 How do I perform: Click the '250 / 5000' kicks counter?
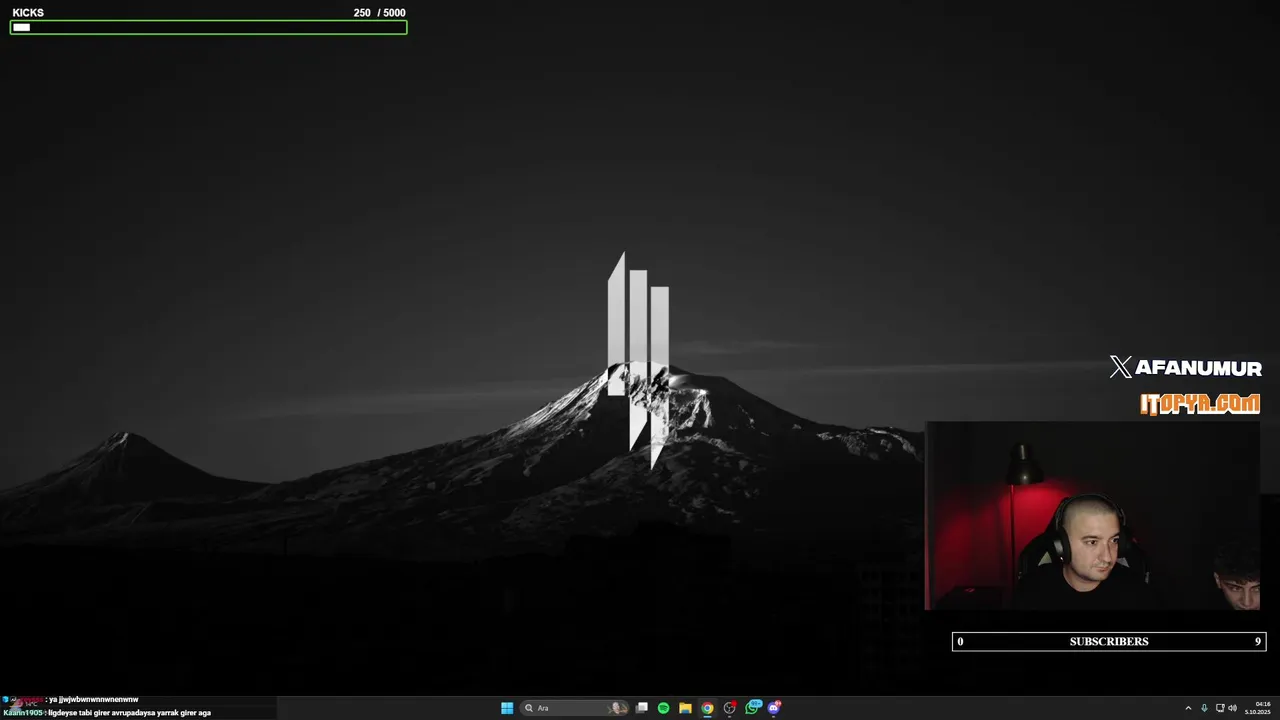click(379, 13)
